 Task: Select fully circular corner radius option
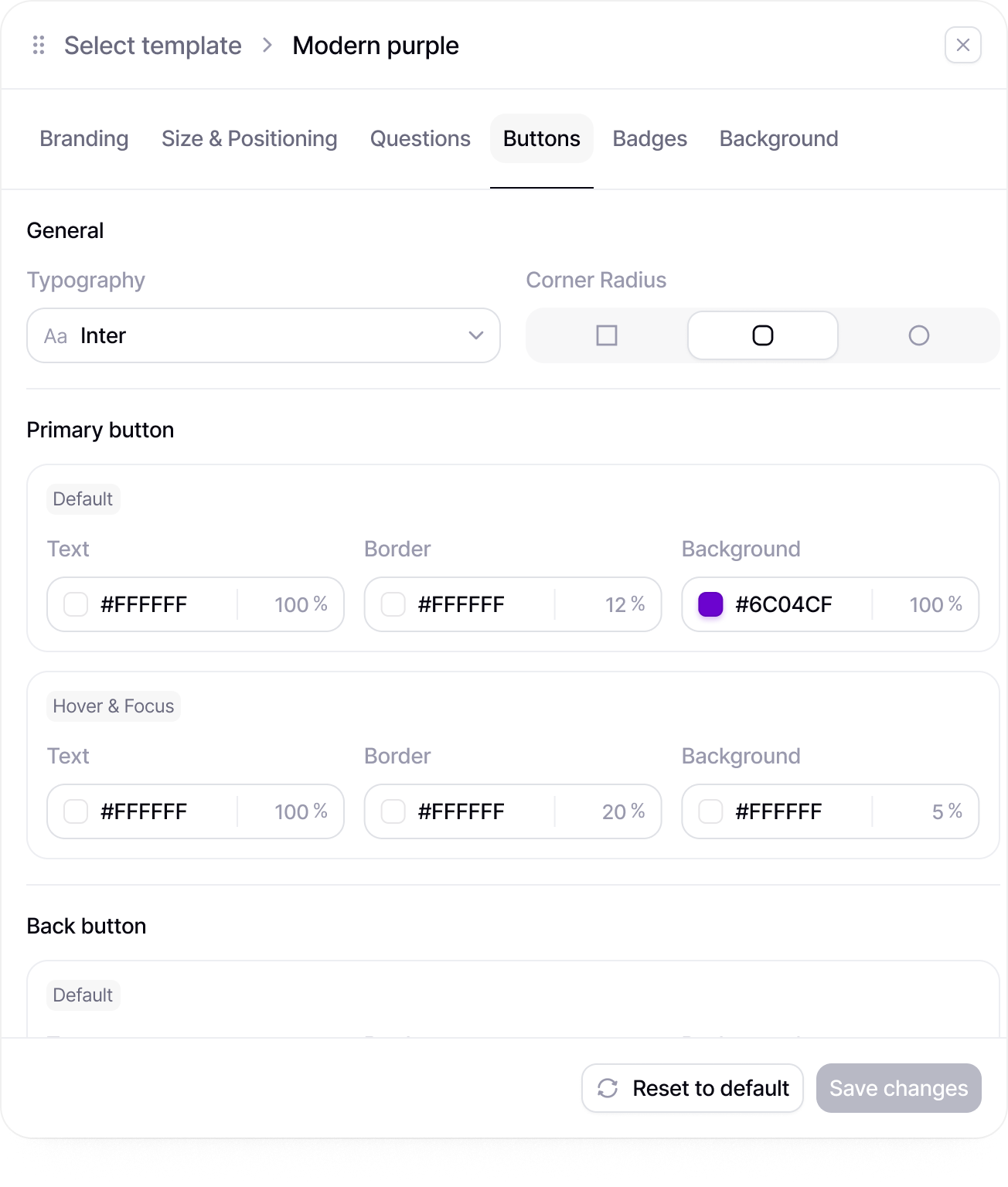pos(919,335)
